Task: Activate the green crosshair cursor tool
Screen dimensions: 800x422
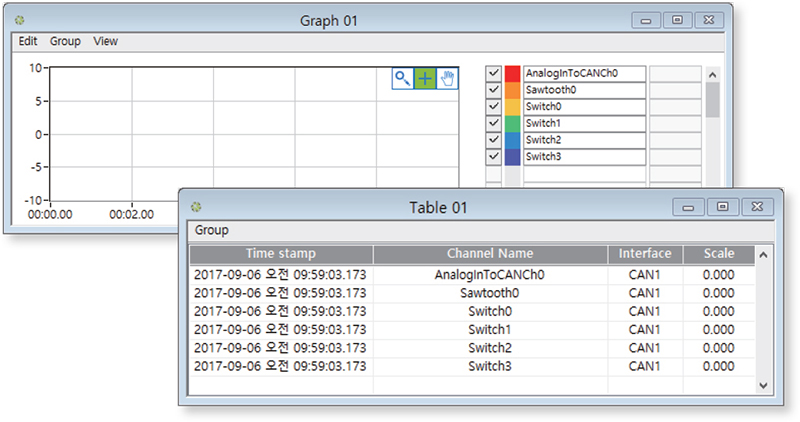Action: coord(425,79)
